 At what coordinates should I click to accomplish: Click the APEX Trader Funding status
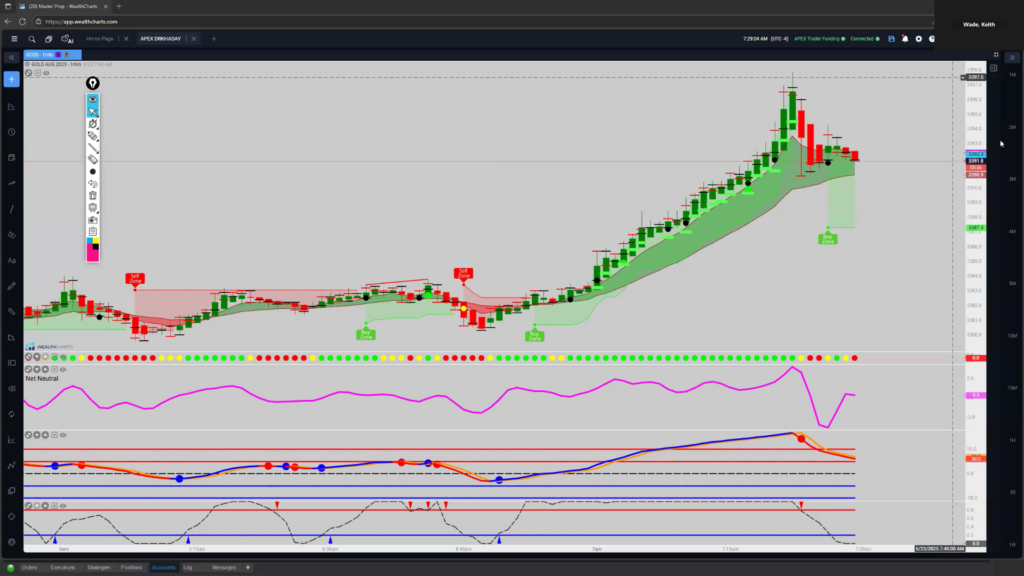click(820, 39)
